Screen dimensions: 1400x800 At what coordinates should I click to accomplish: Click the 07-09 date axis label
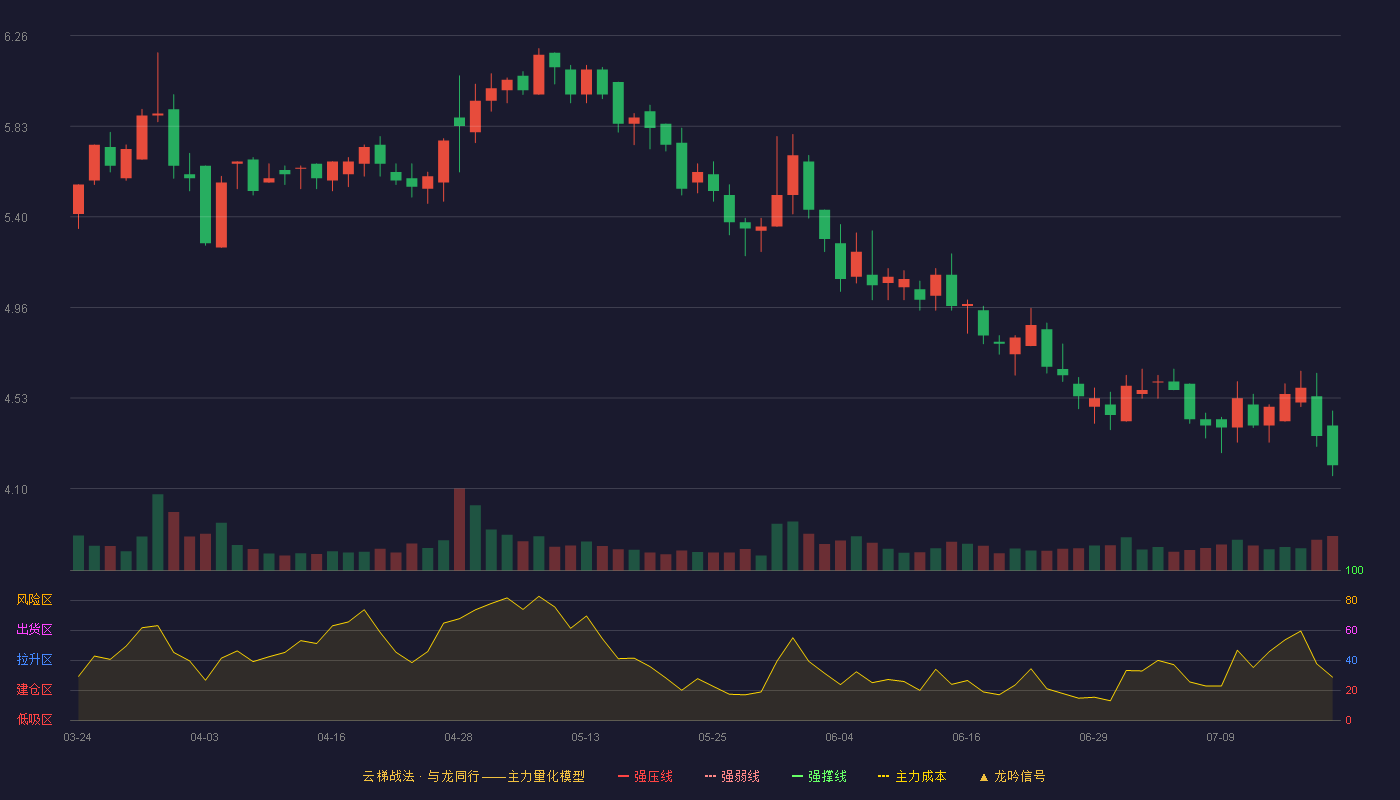[1221, 737]
